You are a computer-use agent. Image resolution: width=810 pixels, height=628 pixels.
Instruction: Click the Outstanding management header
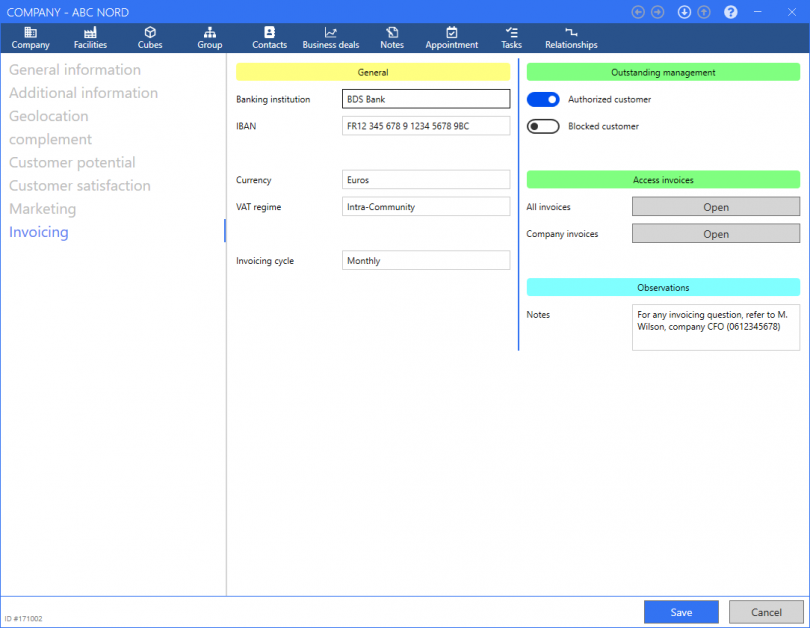coord(663,72)
